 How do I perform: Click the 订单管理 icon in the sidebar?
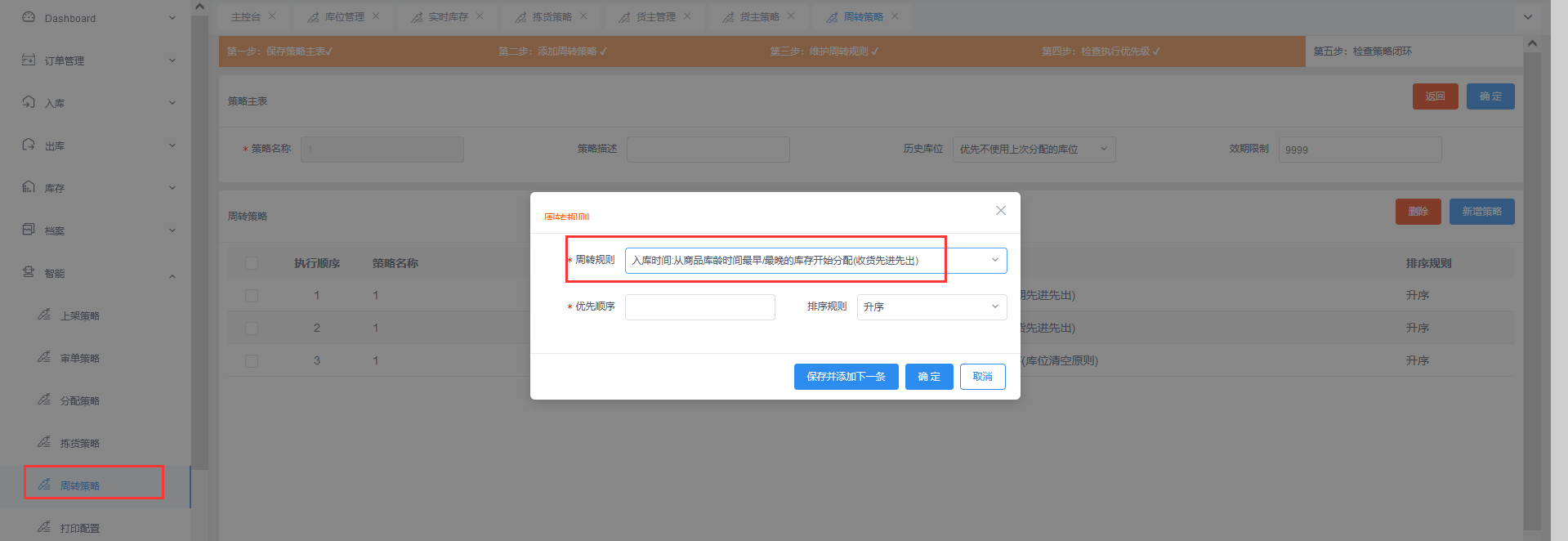(x=29, y=60)
